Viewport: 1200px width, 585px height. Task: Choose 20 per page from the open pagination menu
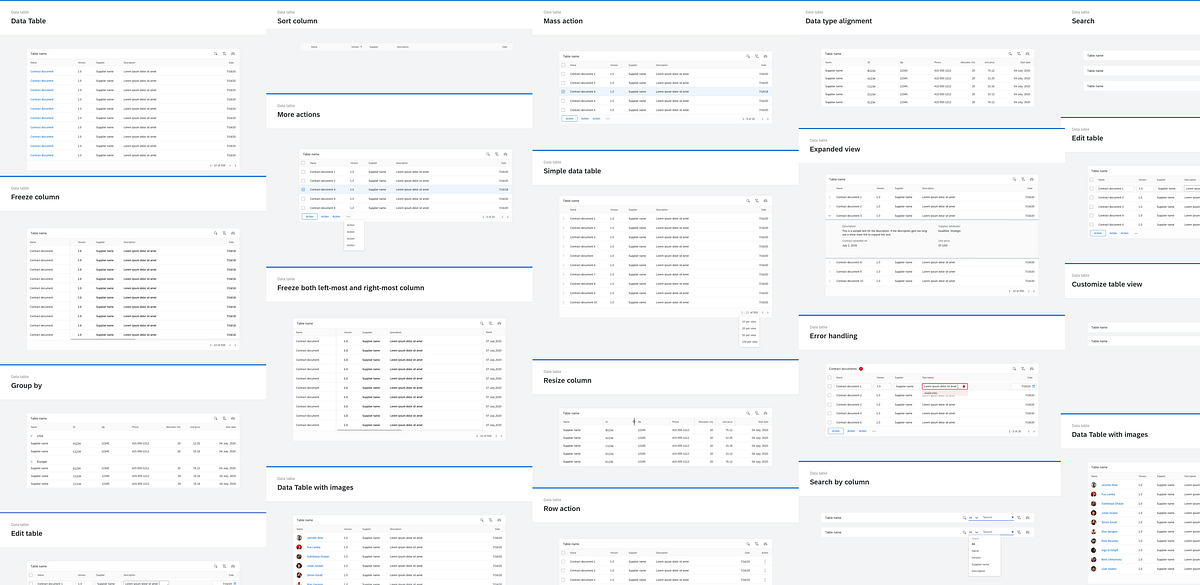pyautogui.click(x=748, y=328)
